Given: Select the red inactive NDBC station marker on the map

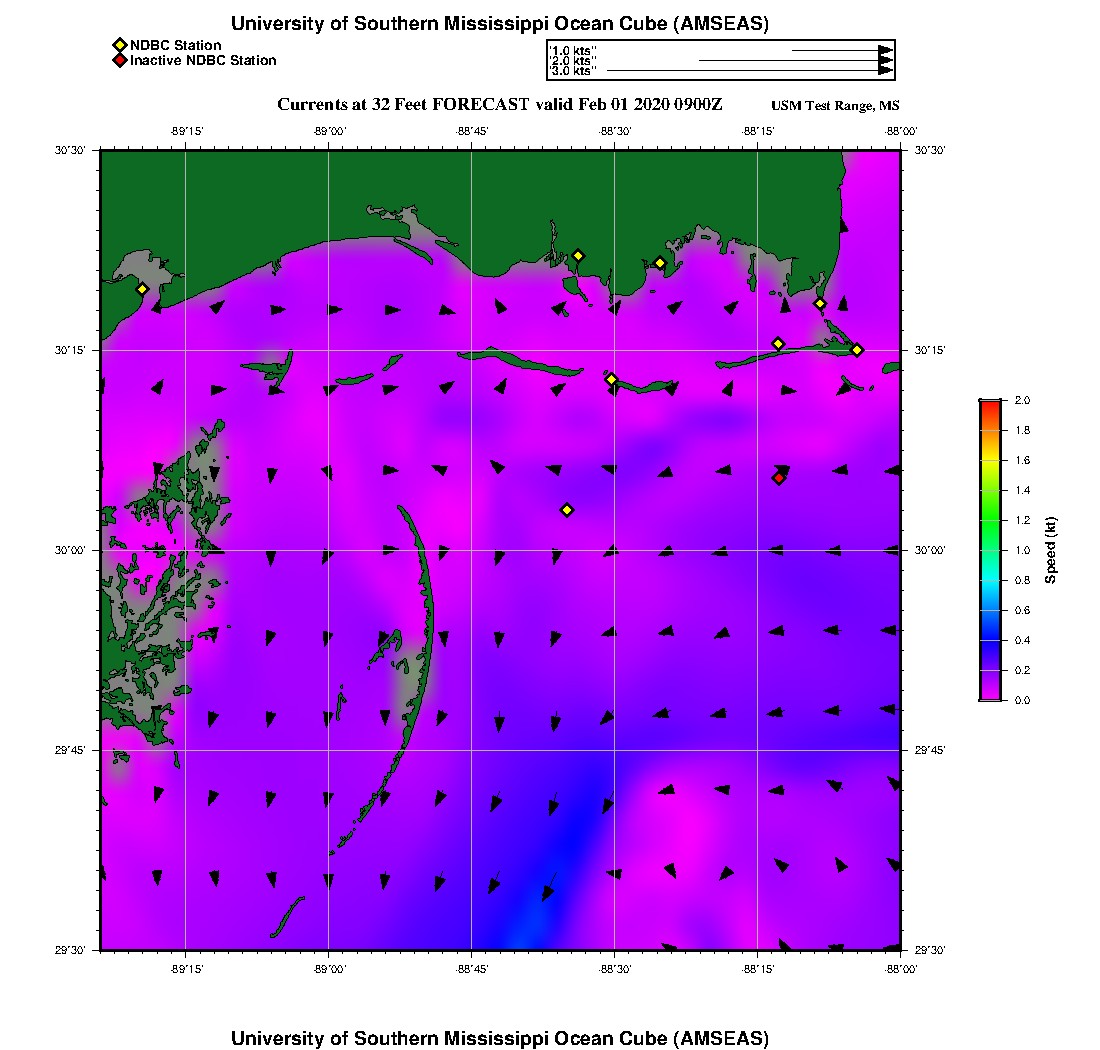Looking at the screenshot, I should click(x=779, y=478).
